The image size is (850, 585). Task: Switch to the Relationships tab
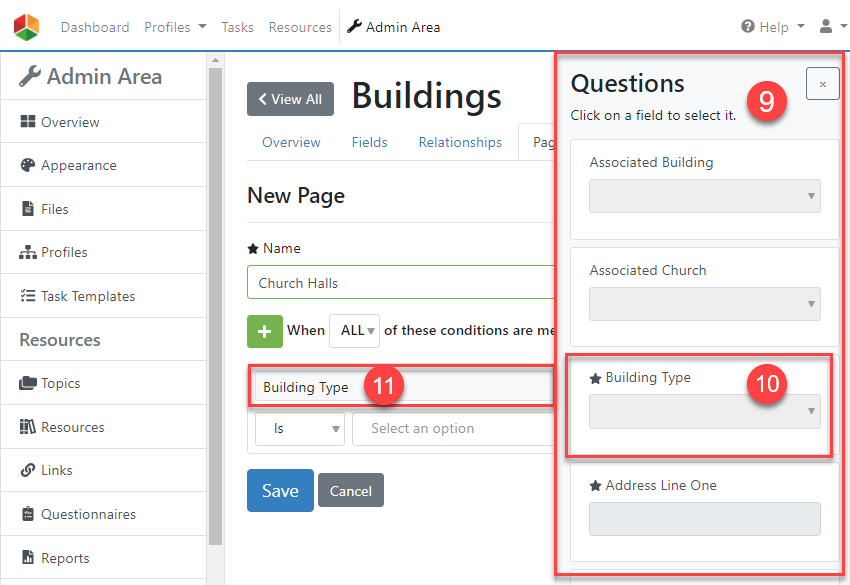(x=460, y=142)
